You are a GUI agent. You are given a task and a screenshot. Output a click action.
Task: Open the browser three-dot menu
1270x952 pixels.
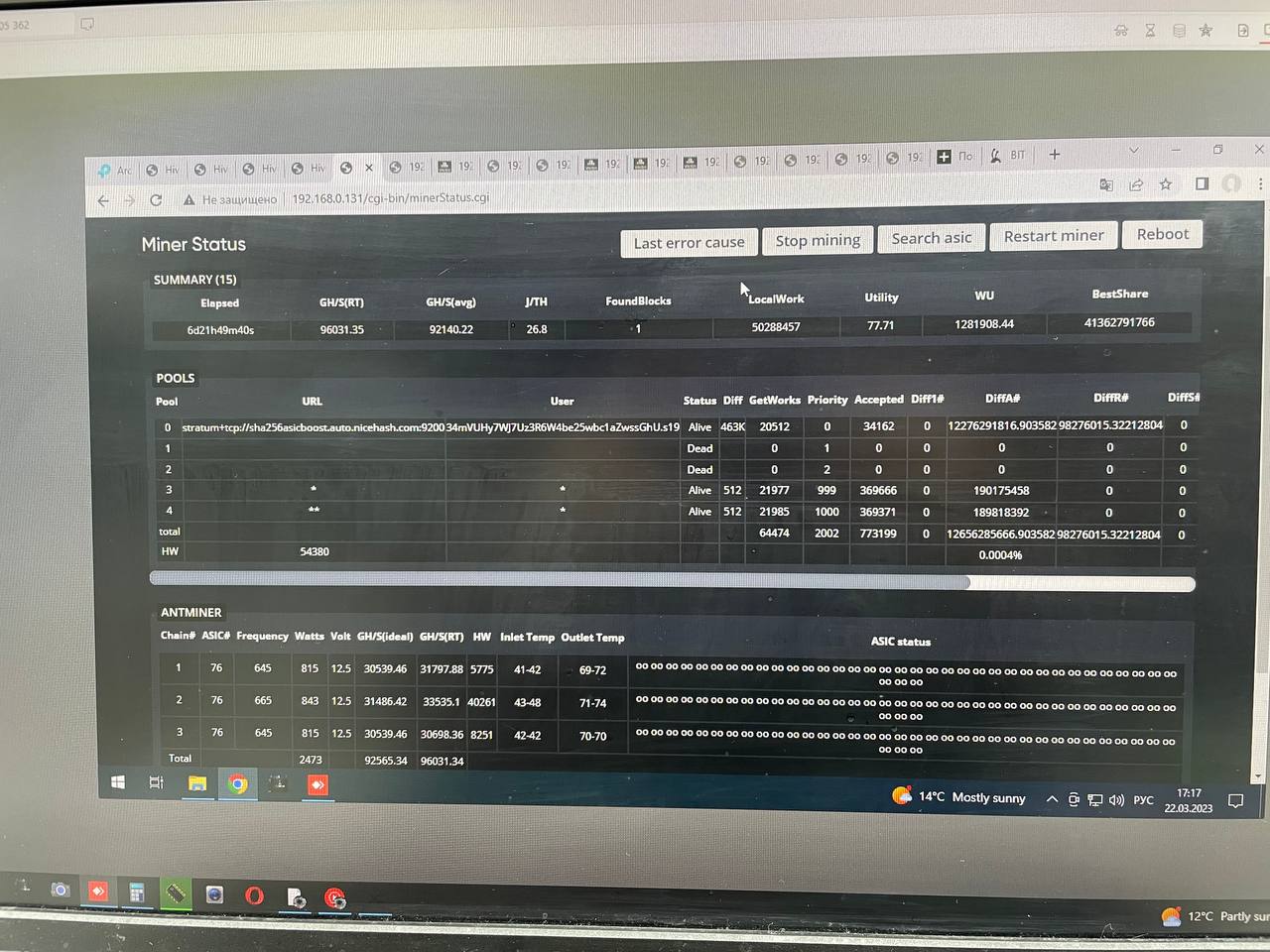1260,183
